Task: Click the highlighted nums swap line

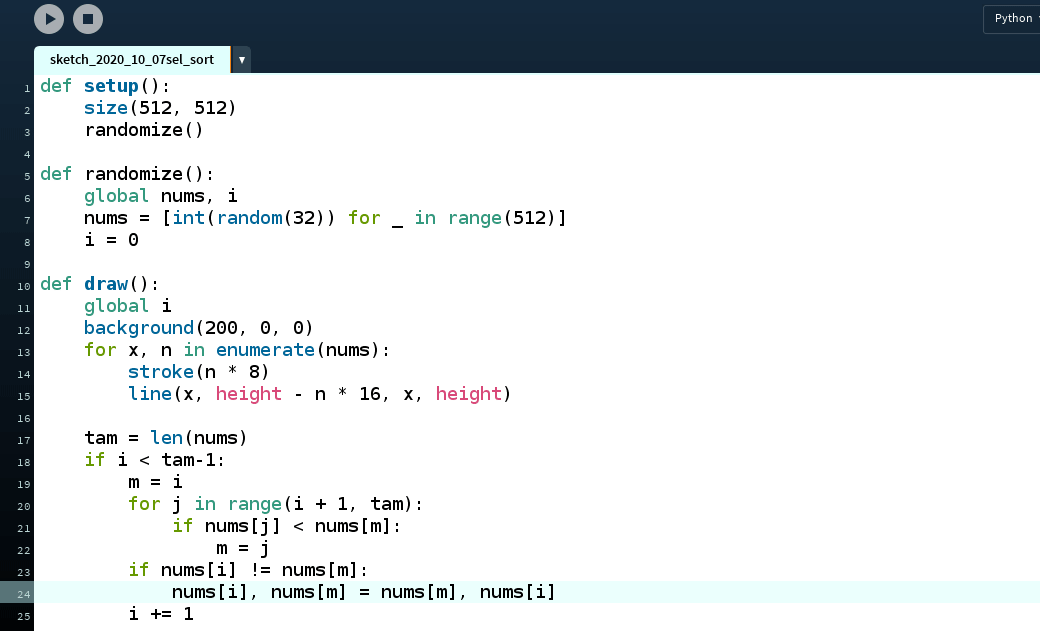Action: [x=363, y=593]
